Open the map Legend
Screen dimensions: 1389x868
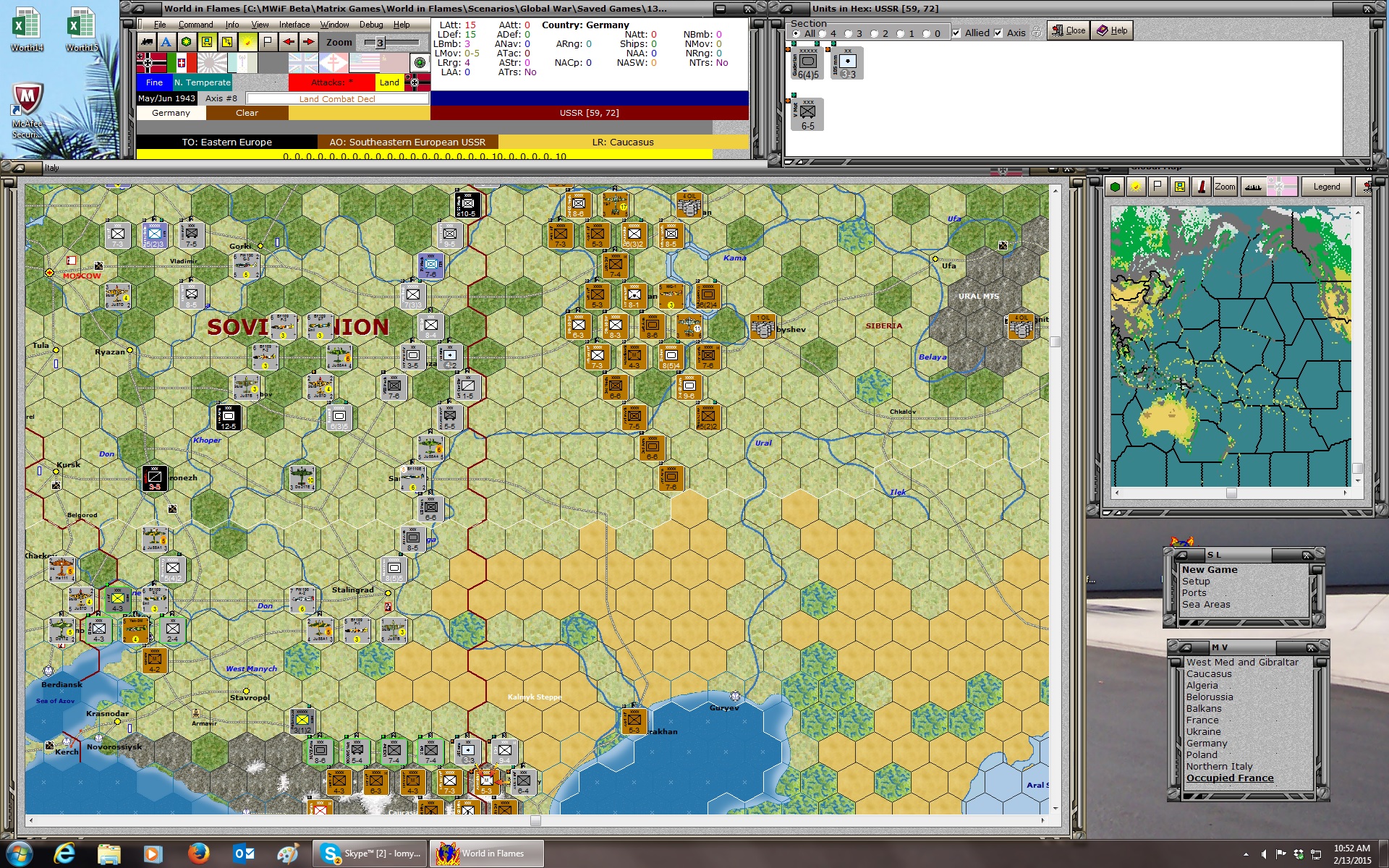pos(1327,187)
